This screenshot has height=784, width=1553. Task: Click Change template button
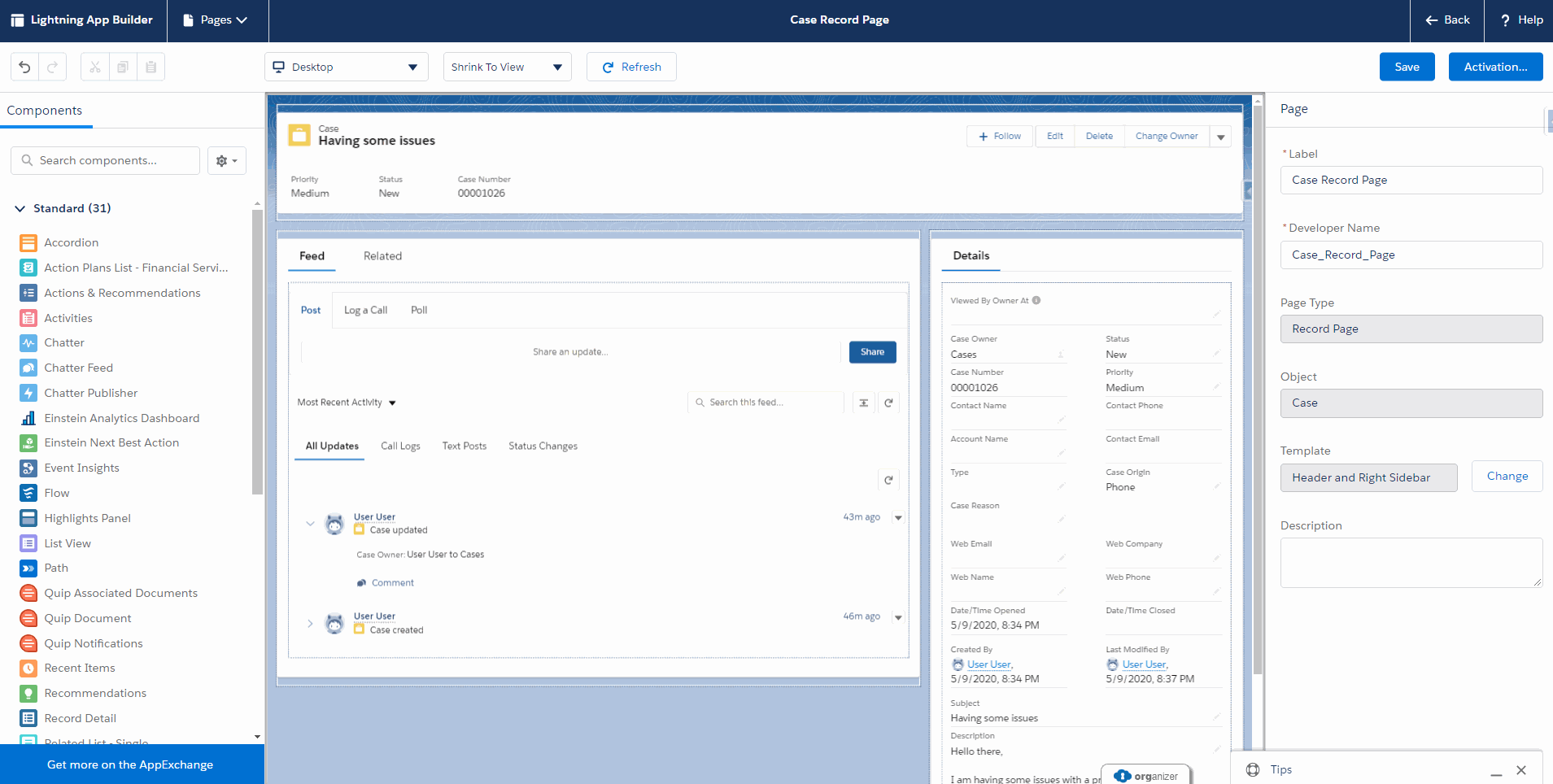[x=1507, y=477]
